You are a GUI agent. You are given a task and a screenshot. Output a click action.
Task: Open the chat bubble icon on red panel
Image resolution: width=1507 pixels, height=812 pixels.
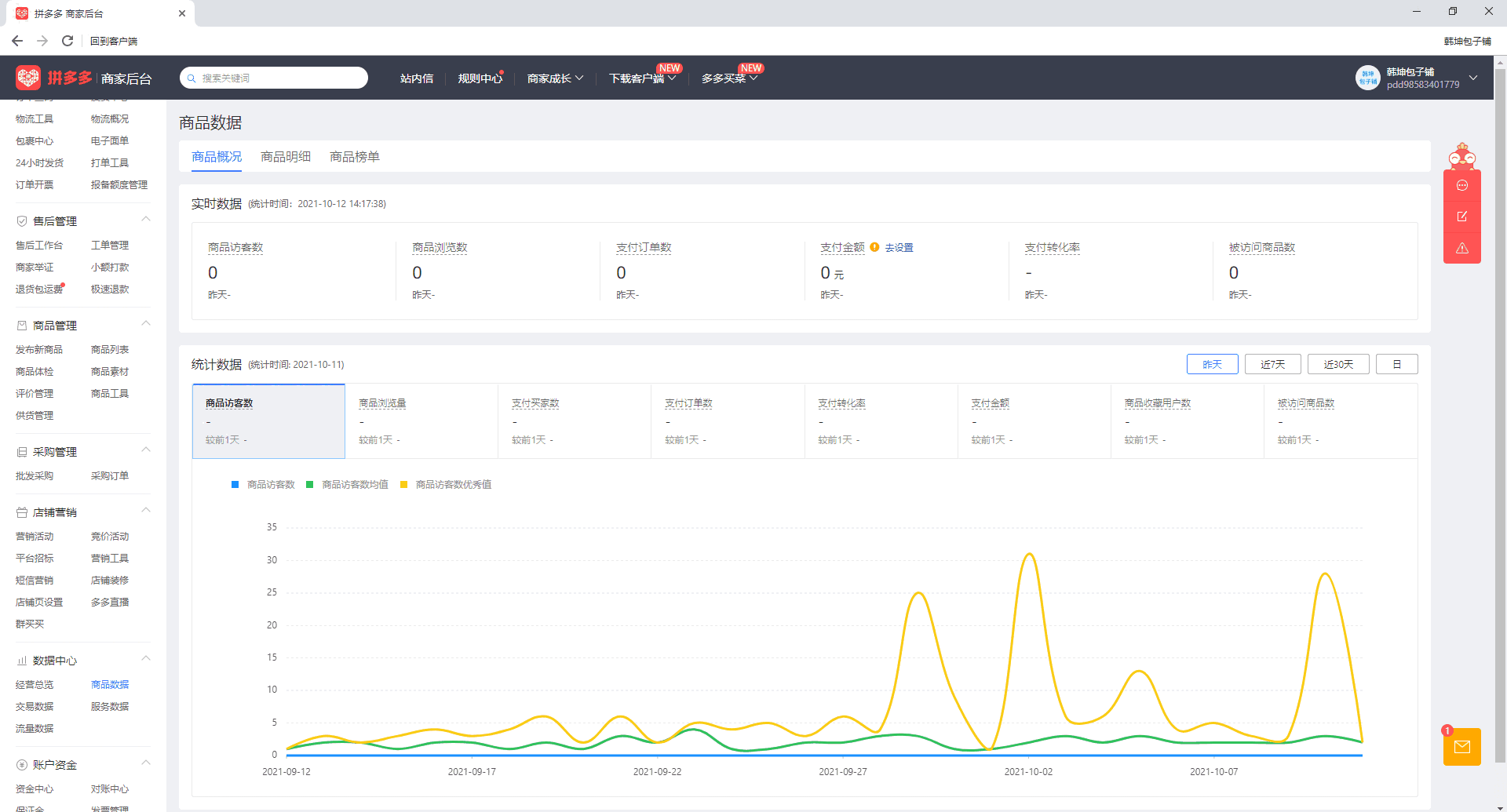pos(1461,186)
